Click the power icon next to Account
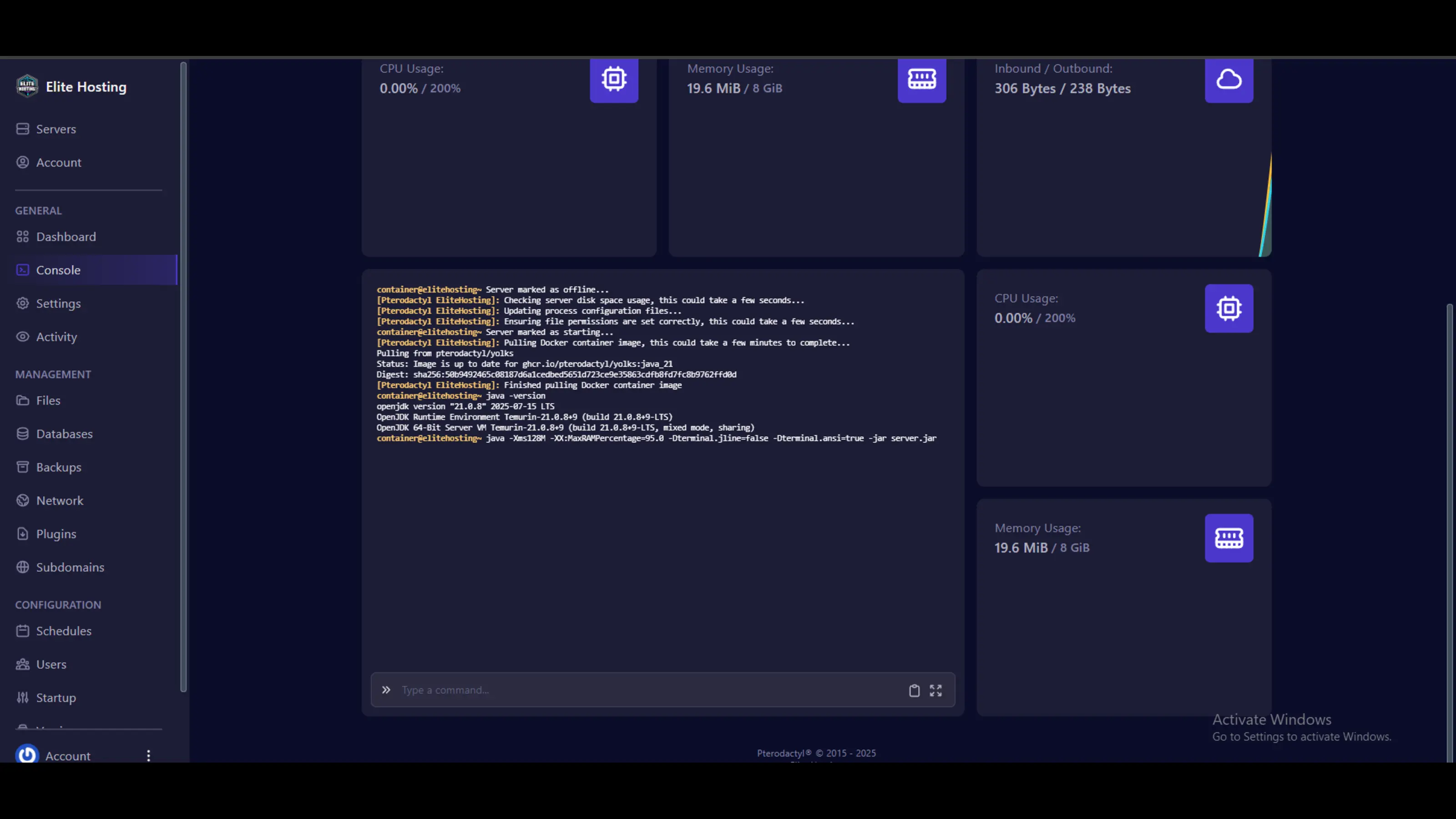Image resolution: width=1456 pixels, height=819 pixels. coord(26,753)
